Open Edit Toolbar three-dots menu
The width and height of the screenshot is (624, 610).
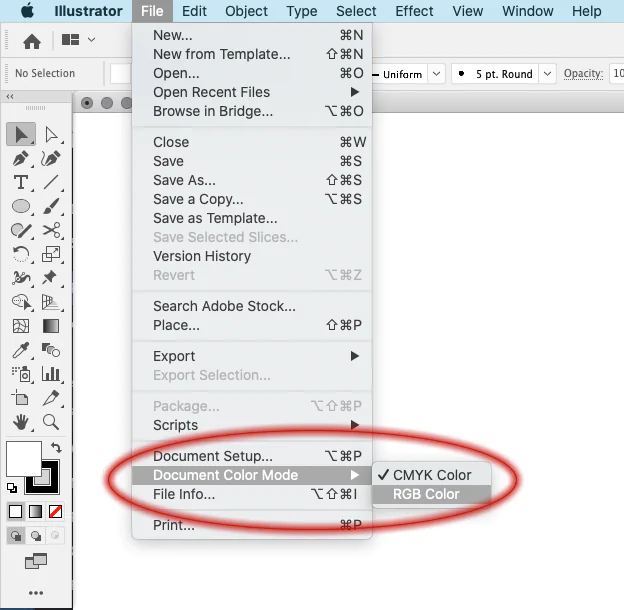click(x=36, y=593)
